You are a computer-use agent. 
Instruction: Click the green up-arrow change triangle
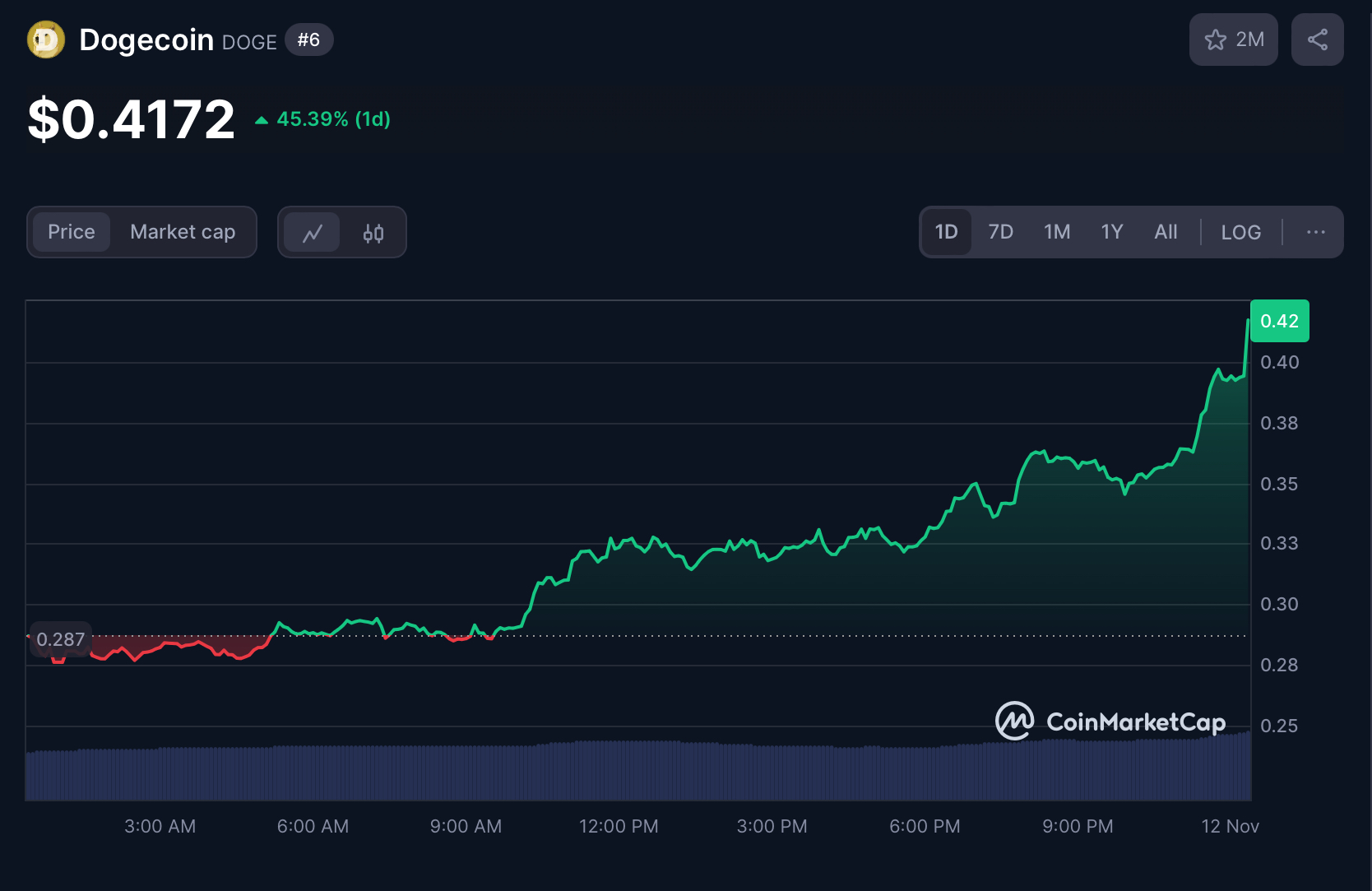(x=262, y=120)
